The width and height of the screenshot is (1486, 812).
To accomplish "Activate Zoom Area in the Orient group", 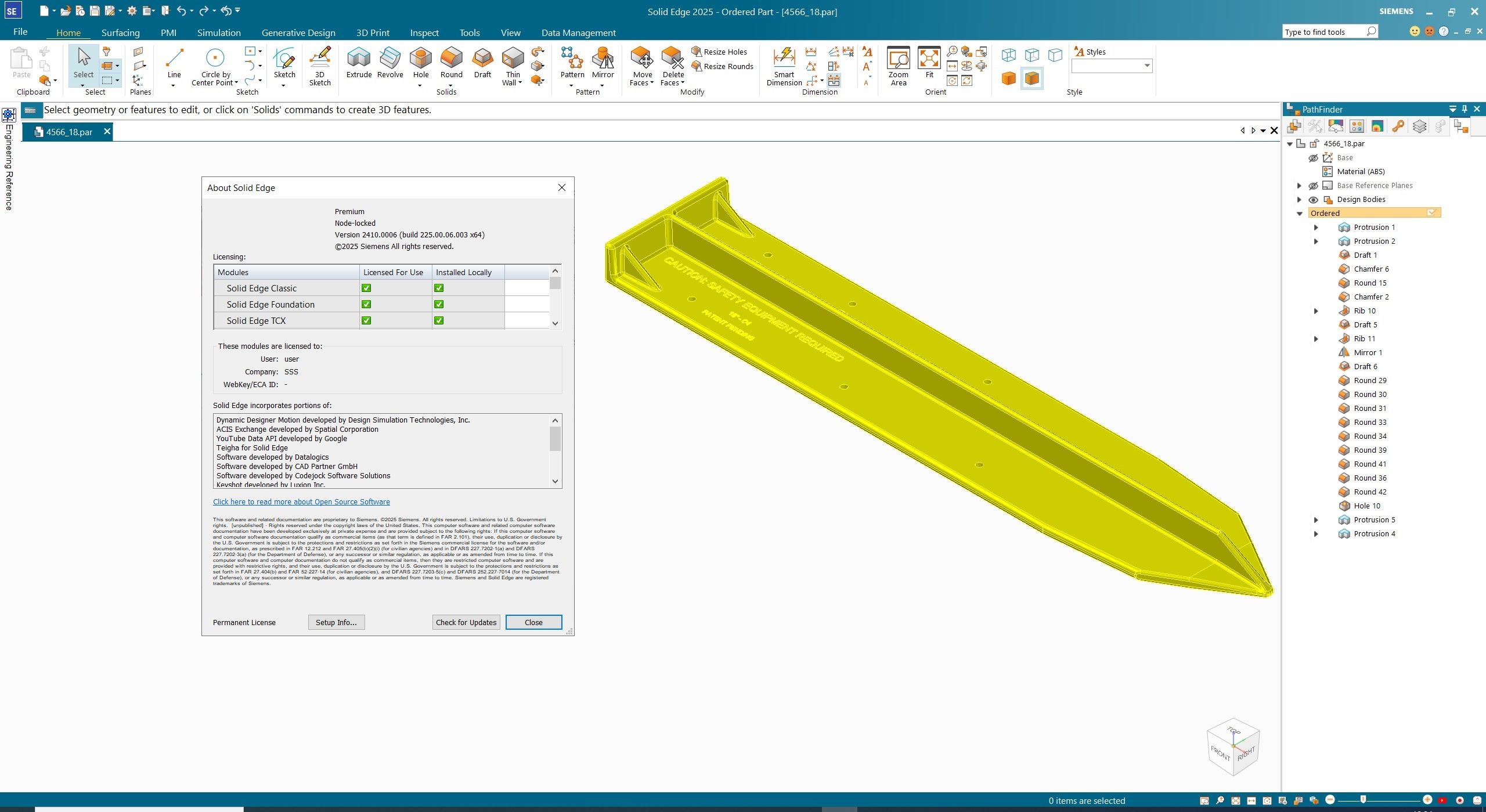I will pyautogui.click(x=897, y=65).
